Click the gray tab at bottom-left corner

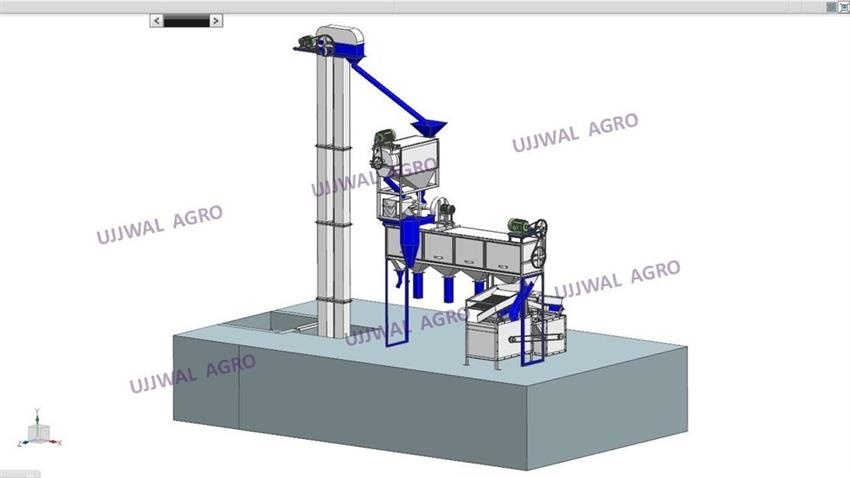pyautogui.click(x=18, y=473)
